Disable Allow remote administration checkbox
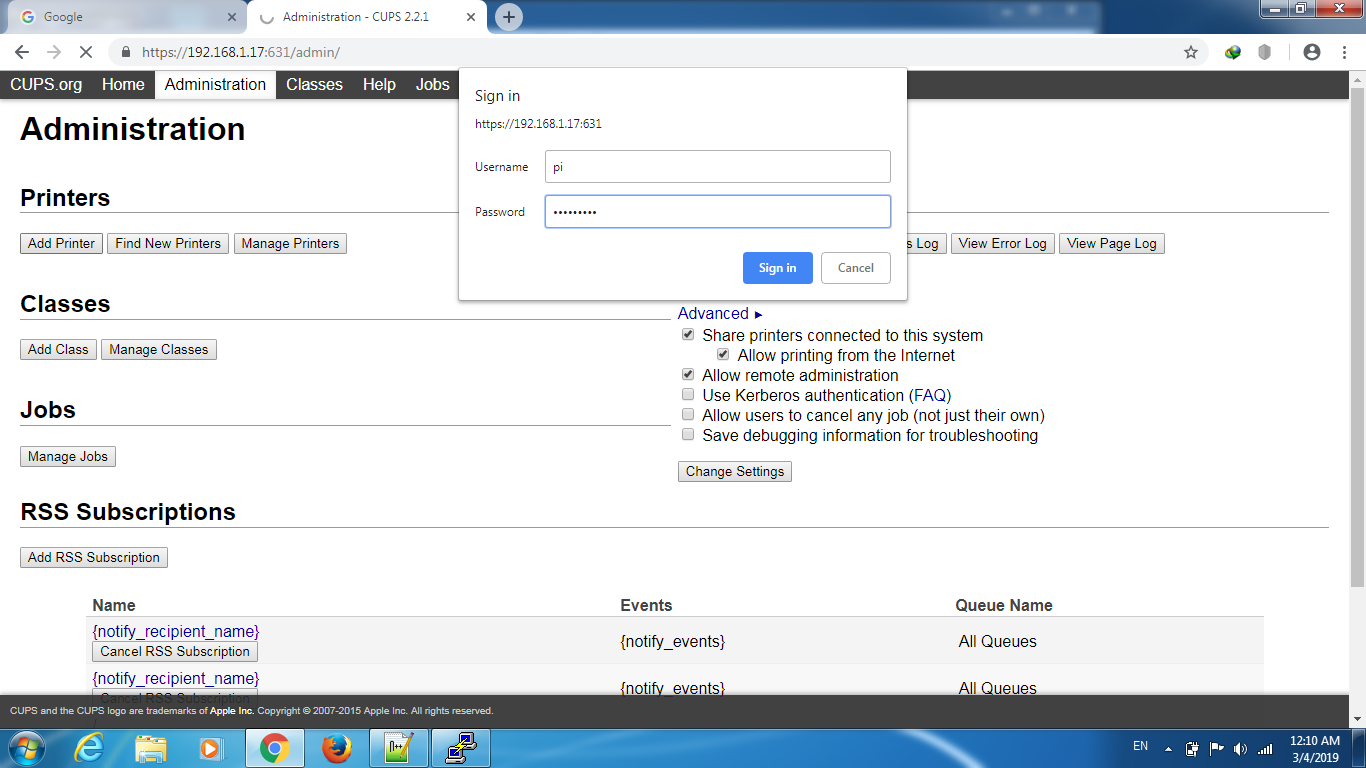The height and width of the screenshot is (768, 1366). coord(688,375)
